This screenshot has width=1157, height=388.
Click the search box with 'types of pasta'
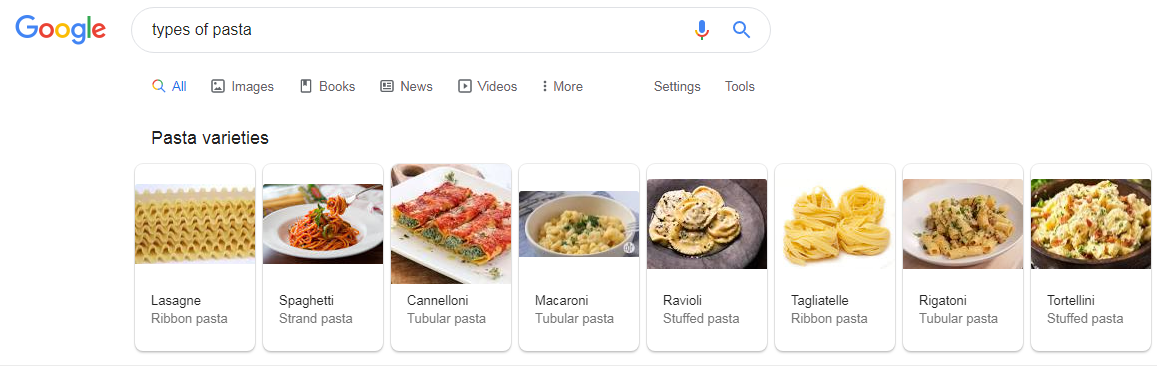click(451, 30)
